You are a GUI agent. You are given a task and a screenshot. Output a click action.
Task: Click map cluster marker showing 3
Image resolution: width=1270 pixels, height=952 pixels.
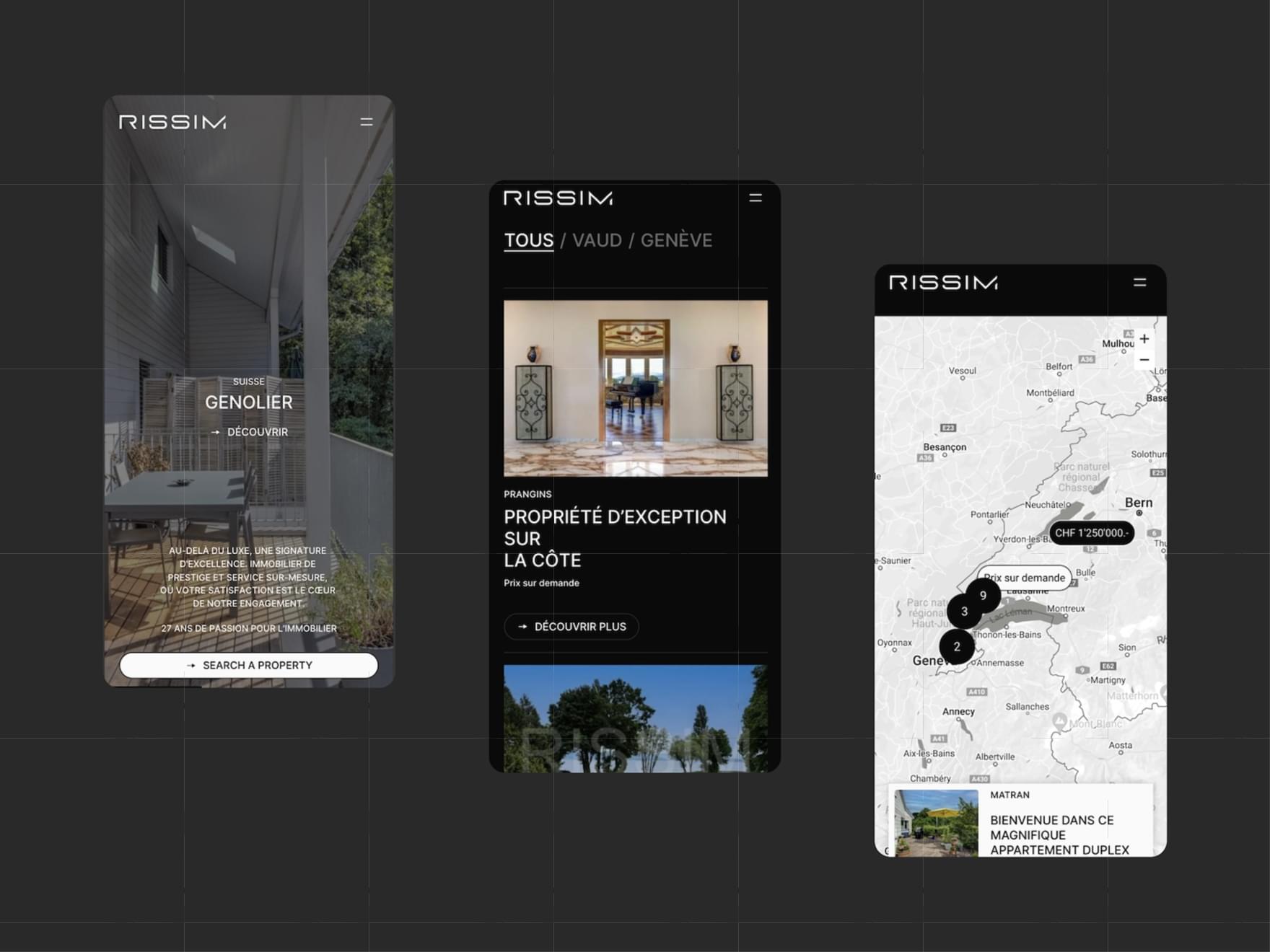pos(964,612)
